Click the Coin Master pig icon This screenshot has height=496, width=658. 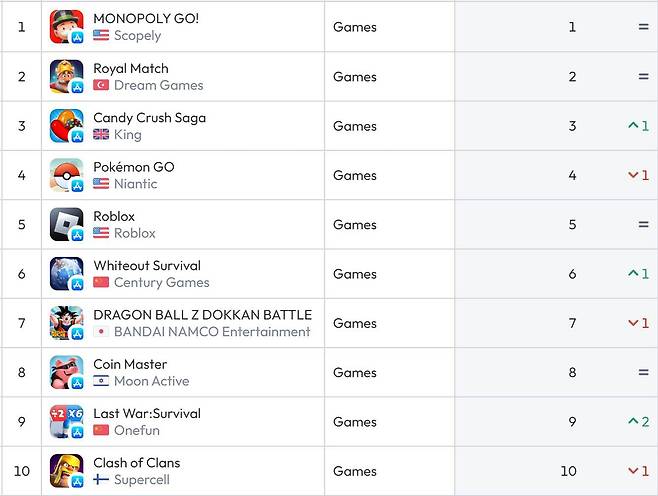coord(66,372)
